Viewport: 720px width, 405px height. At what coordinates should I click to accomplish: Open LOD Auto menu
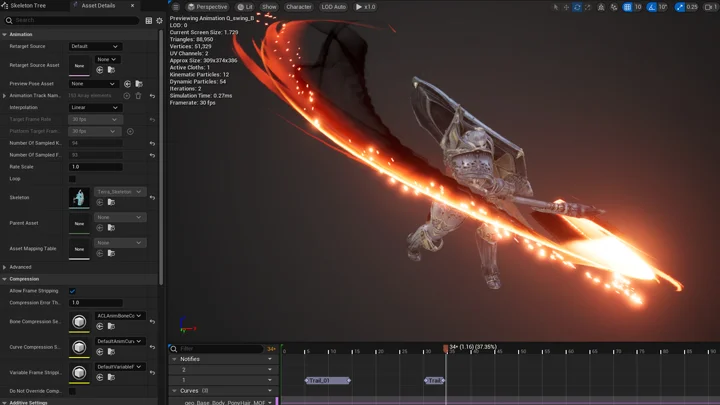tap(334, 7)
